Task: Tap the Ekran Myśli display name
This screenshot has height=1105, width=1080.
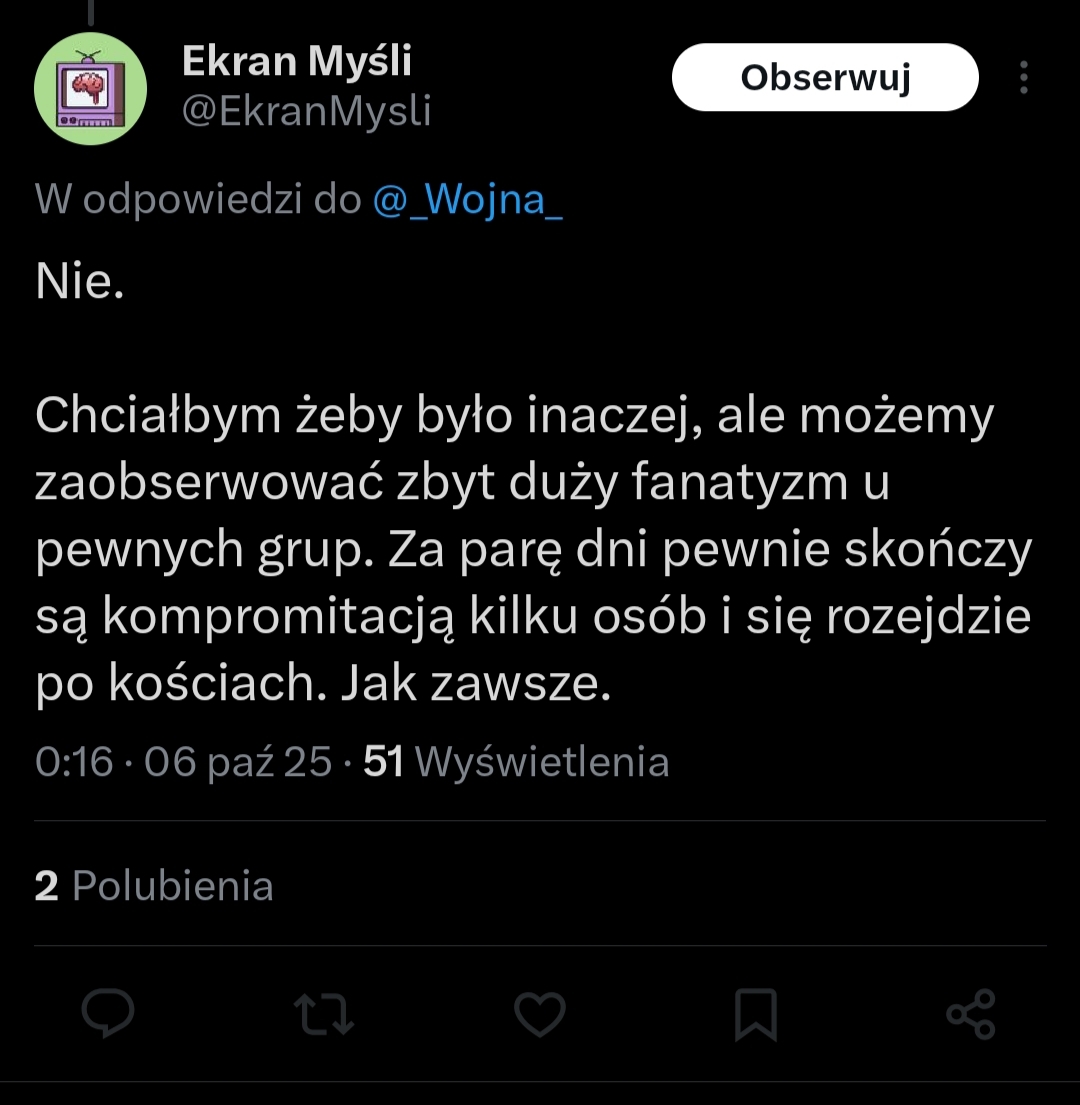Action: [x=296, y=63]
